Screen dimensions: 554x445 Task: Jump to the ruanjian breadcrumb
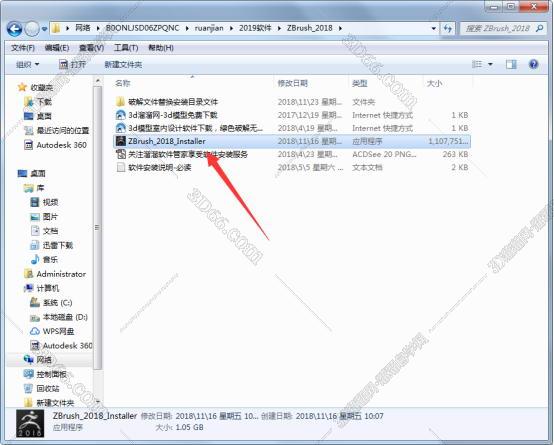tap(209, 28)
